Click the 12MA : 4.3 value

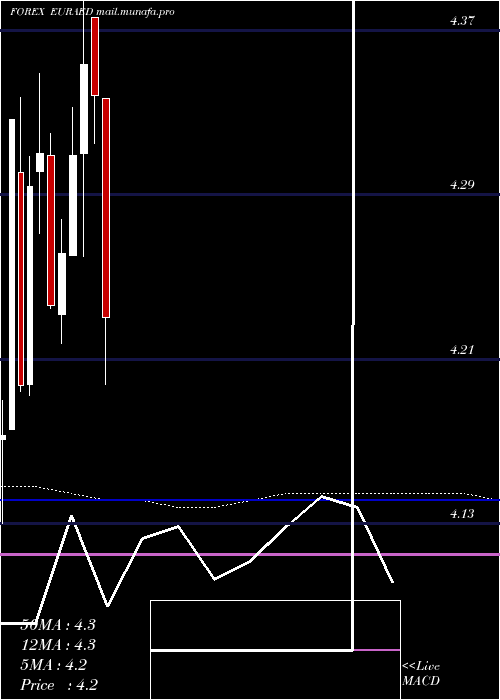click(x=58, y=645)
